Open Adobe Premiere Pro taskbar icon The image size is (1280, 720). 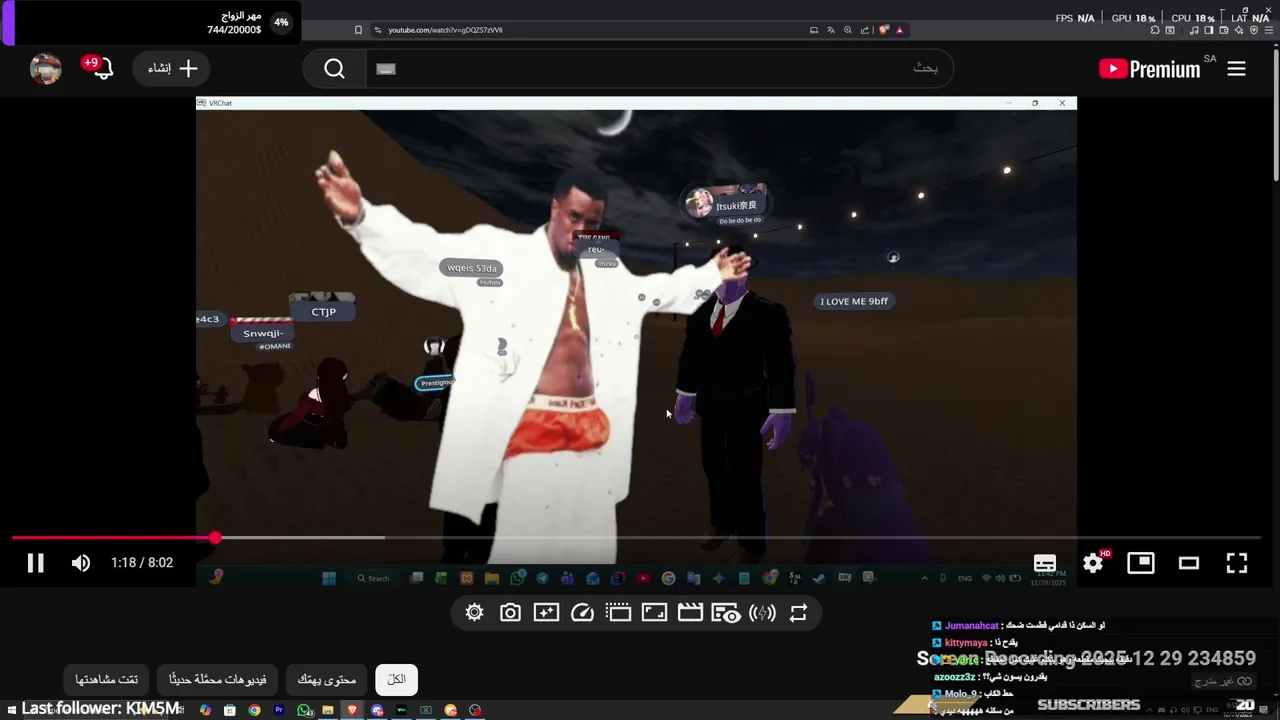pos(279,710)
